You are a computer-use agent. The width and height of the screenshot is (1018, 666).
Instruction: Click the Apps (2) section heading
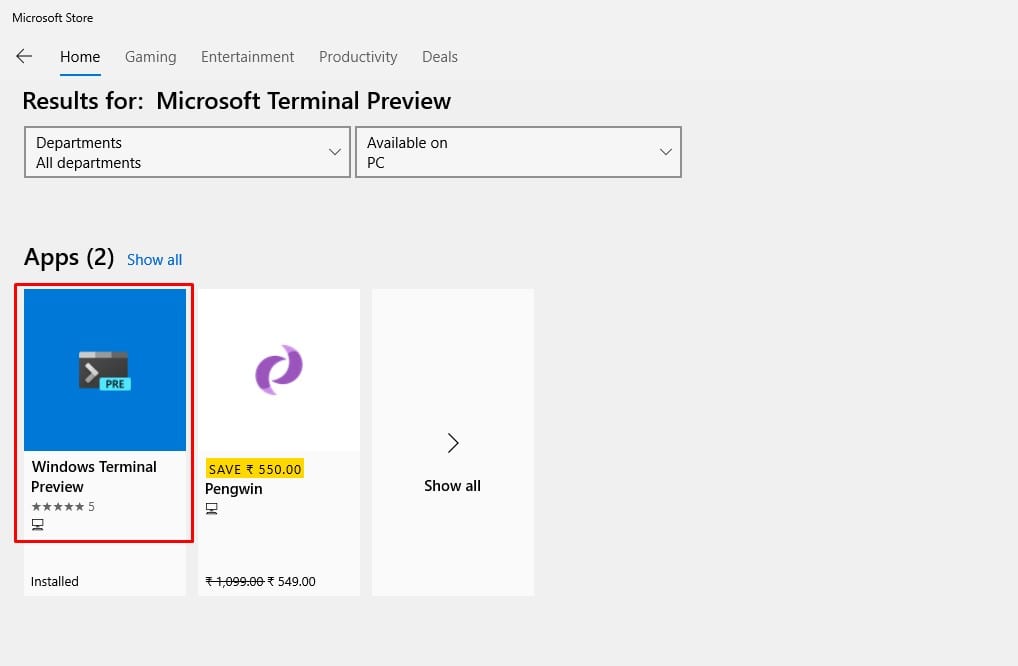[x=69, y=258]
